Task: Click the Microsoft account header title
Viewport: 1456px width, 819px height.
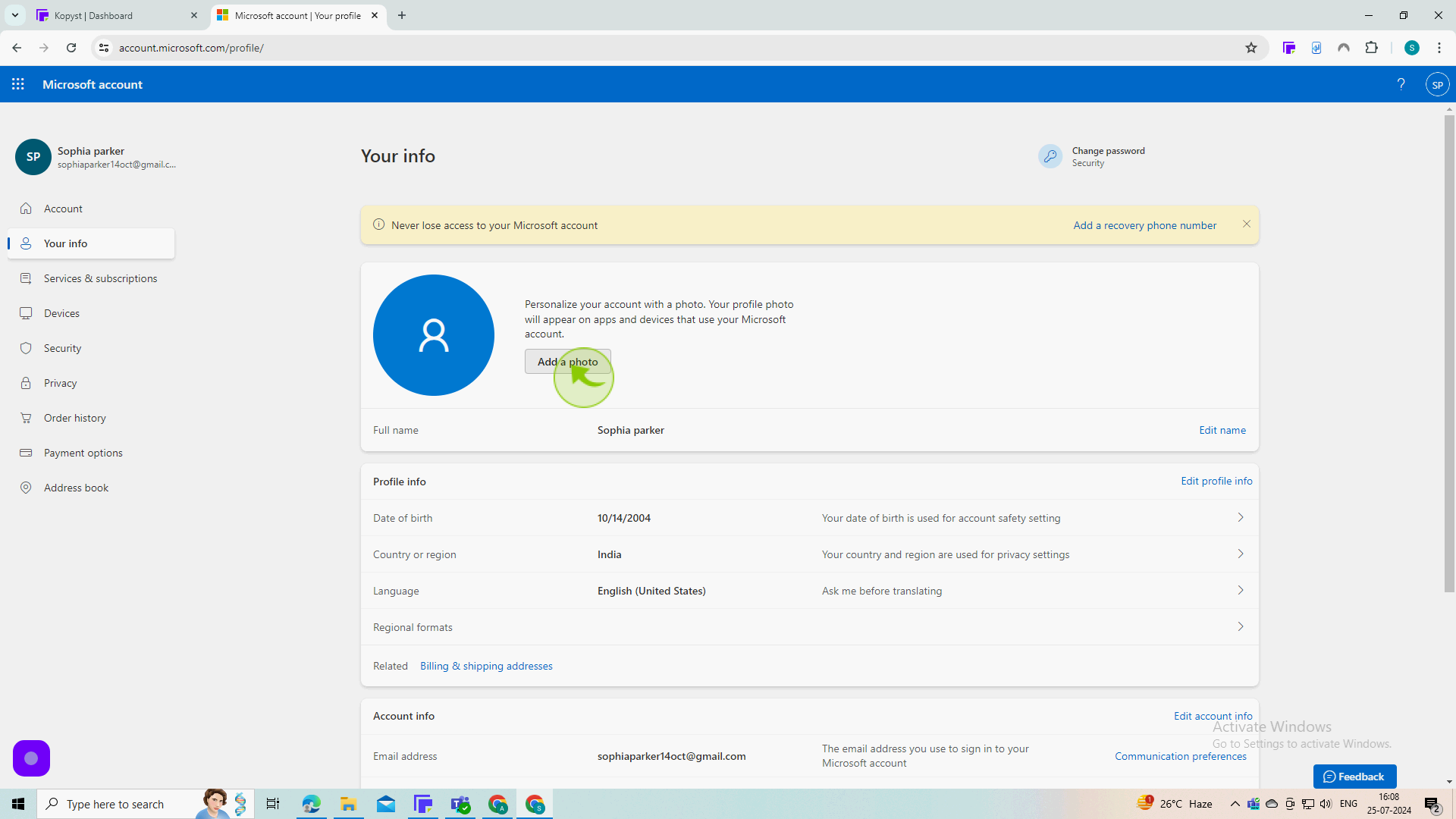Action: click(93, 84)
